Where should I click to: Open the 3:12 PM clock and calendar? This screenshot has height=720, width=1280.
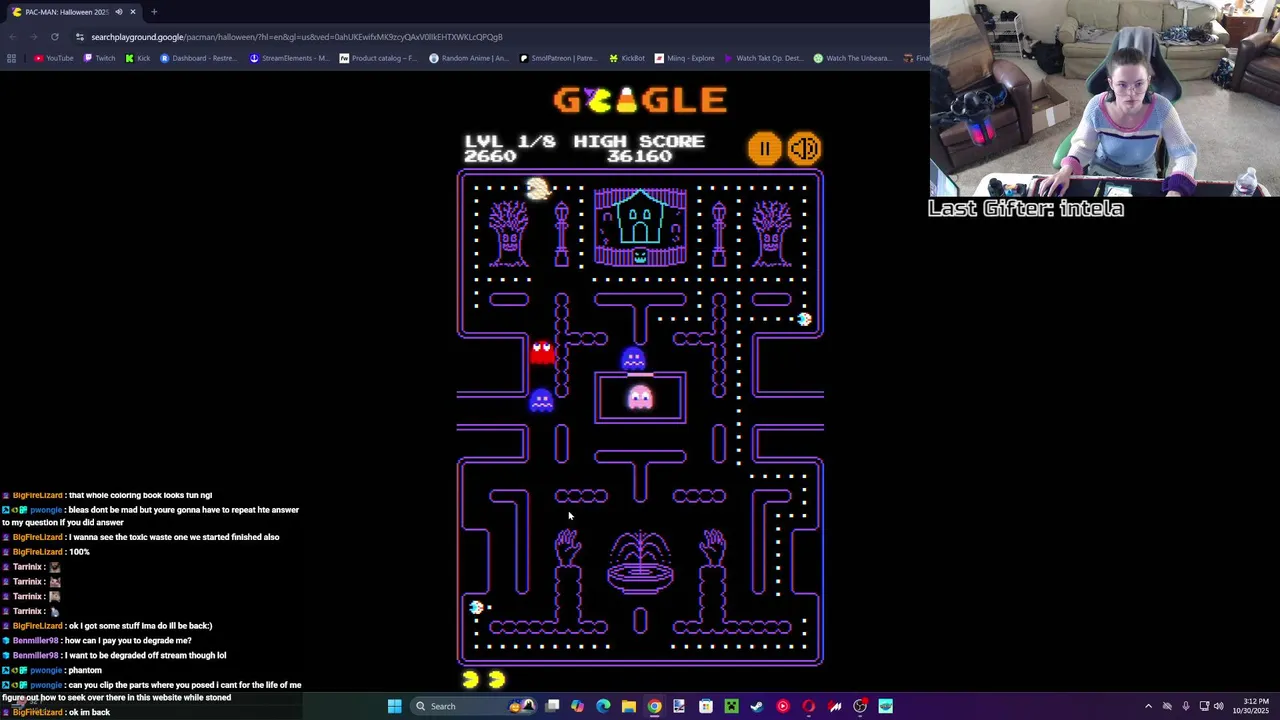1251,706
